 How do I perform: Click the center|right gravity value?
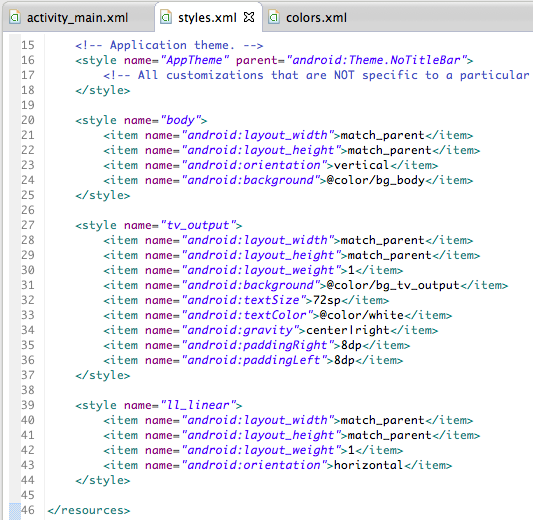pyautogui.click(x=347, y=330)
